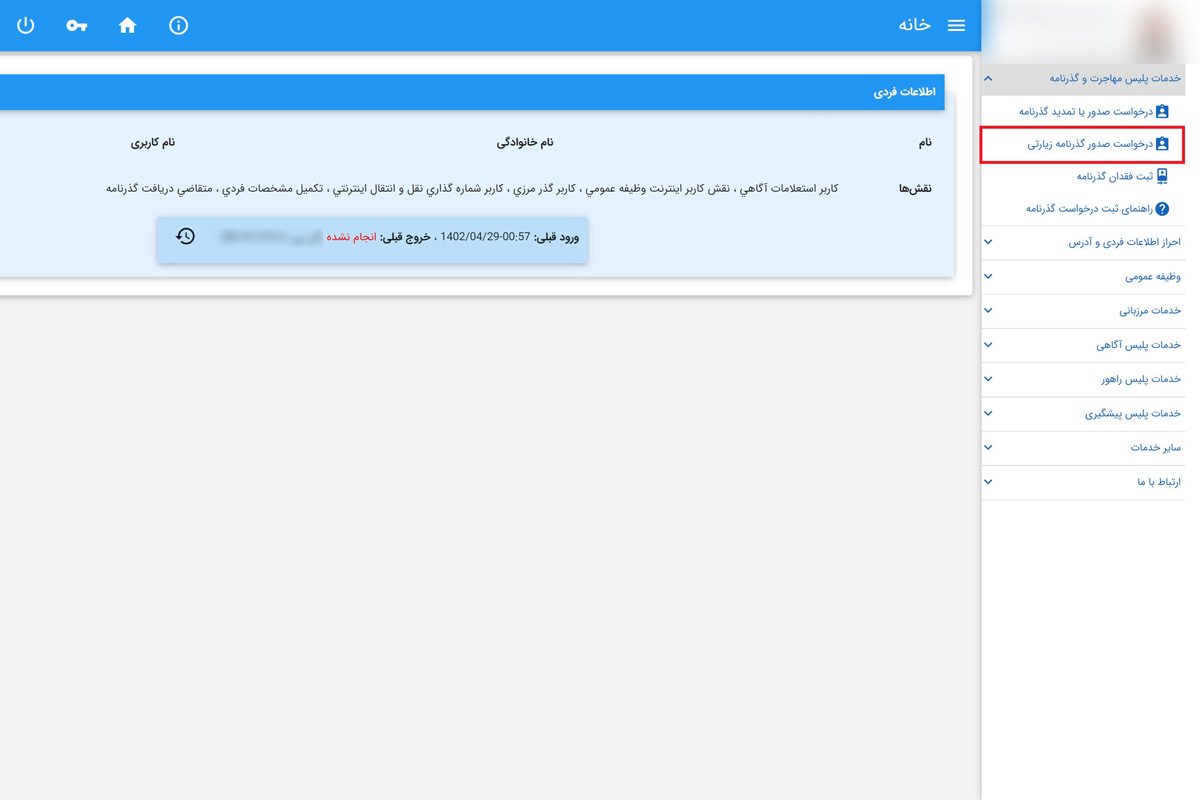This screenshot has width=1200, height=800.
Task: Select خدمات پلیس راهور menu label
Action: (x=1141, y=379)
